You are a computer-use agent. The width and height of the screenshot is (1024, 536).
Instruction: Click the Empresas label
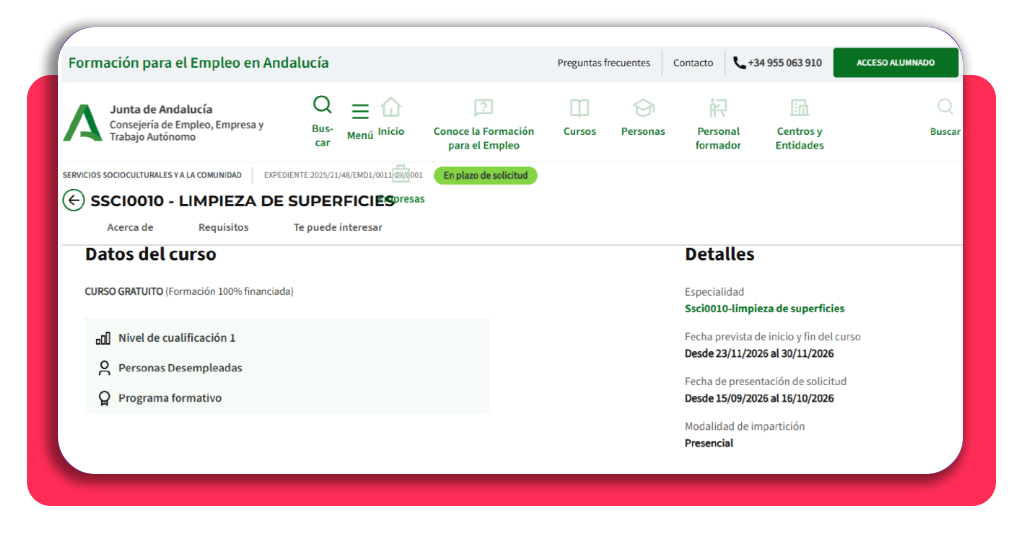click(x=401, y=199)
